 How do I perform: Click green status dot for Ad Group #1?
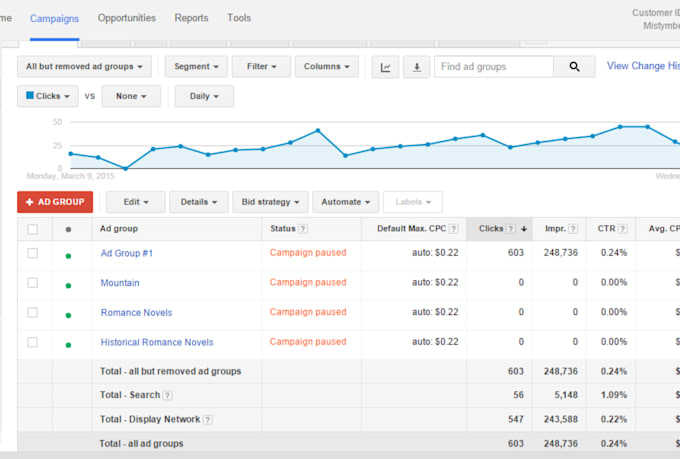(68, 256)
